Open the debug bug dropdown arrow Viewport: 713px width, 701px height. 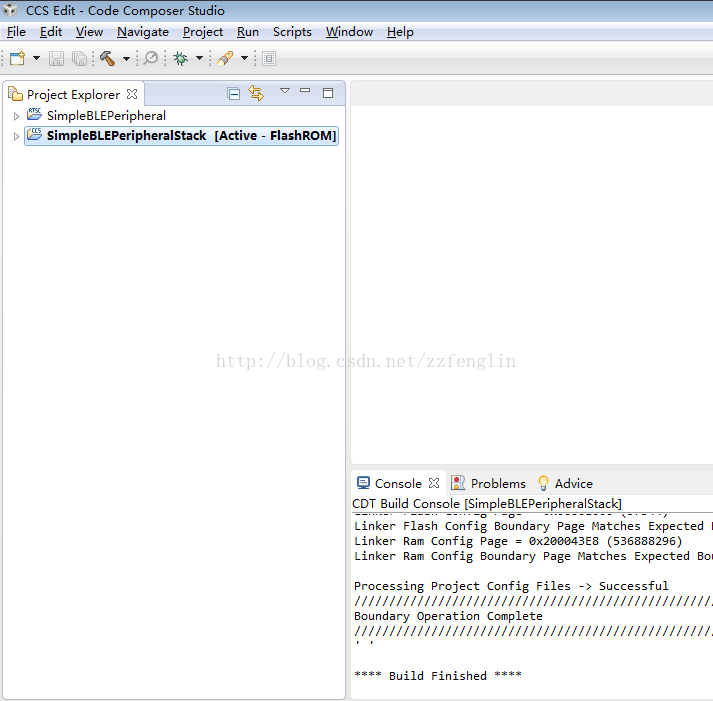tap(199, 58)
